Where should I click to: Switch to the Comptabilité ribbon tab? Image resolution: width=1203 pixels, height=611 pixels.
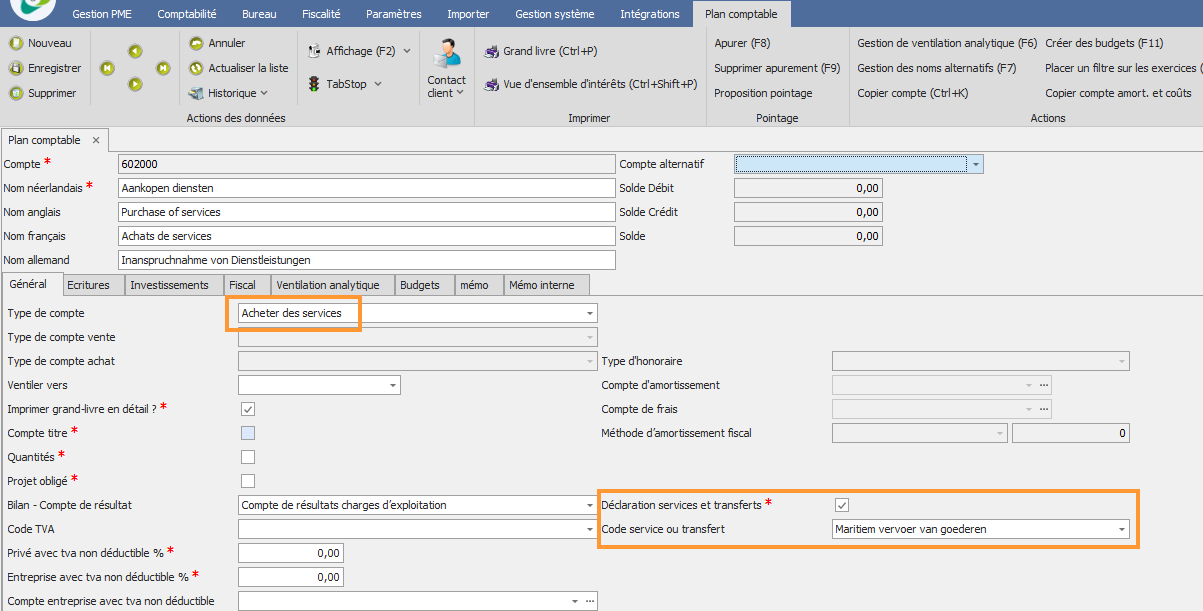pyautogui.click(x=186, y=14)
